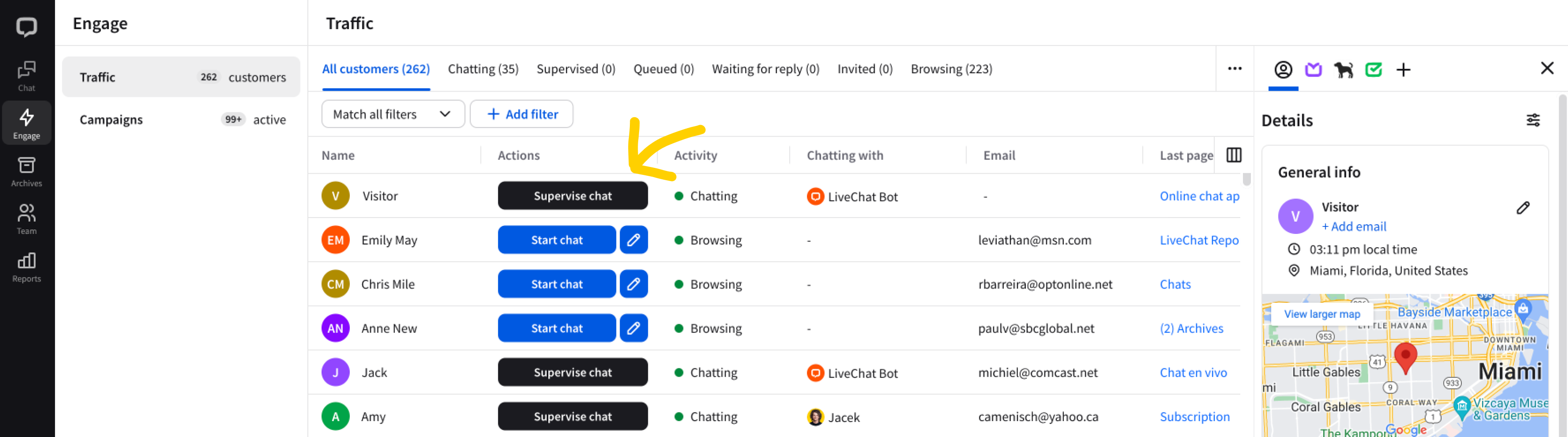Customize table columns icon
The image size is (1568, 437).
pos(1233,155)
